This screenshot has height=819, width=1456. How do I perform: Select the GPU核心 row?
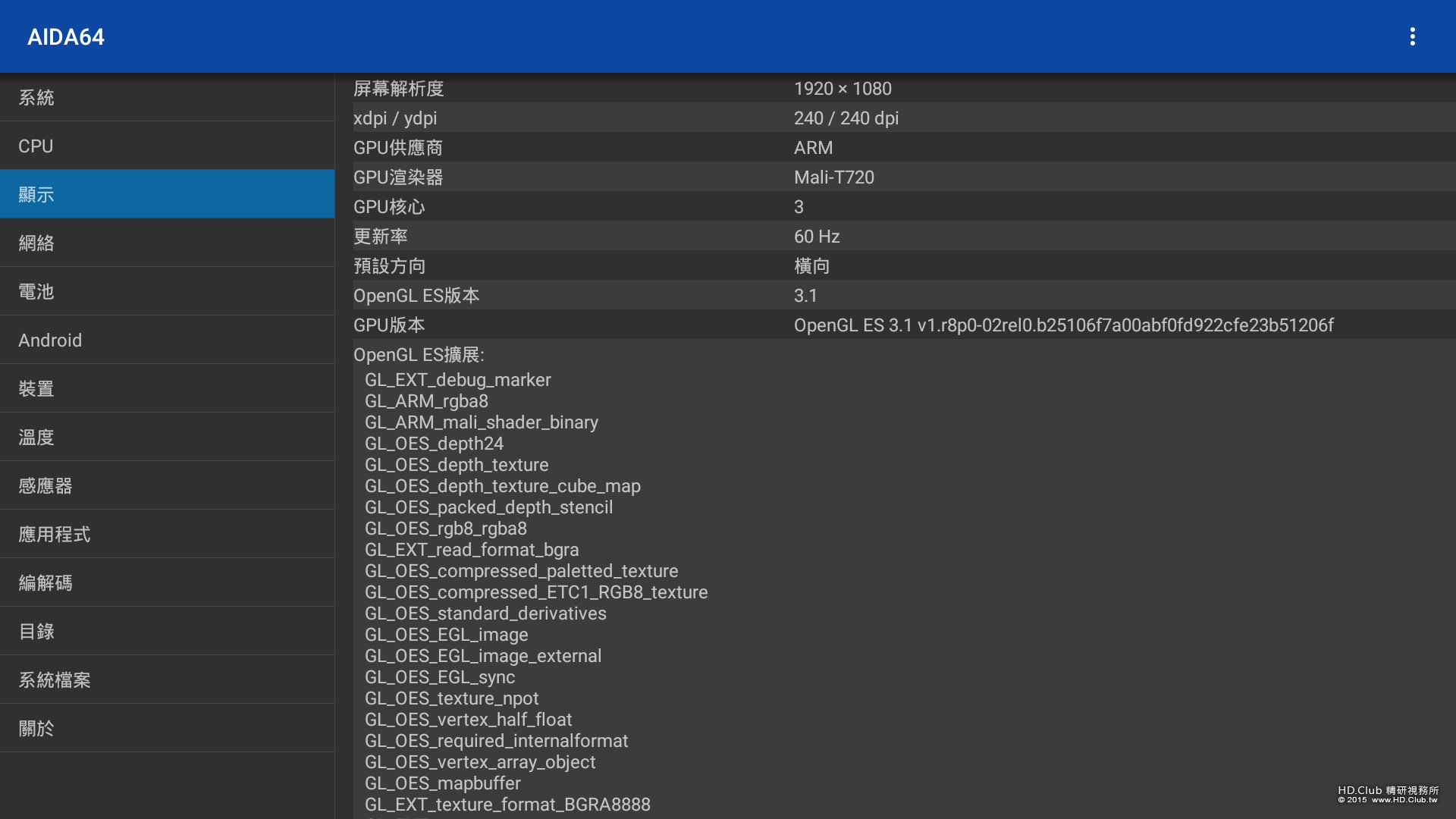904,206
